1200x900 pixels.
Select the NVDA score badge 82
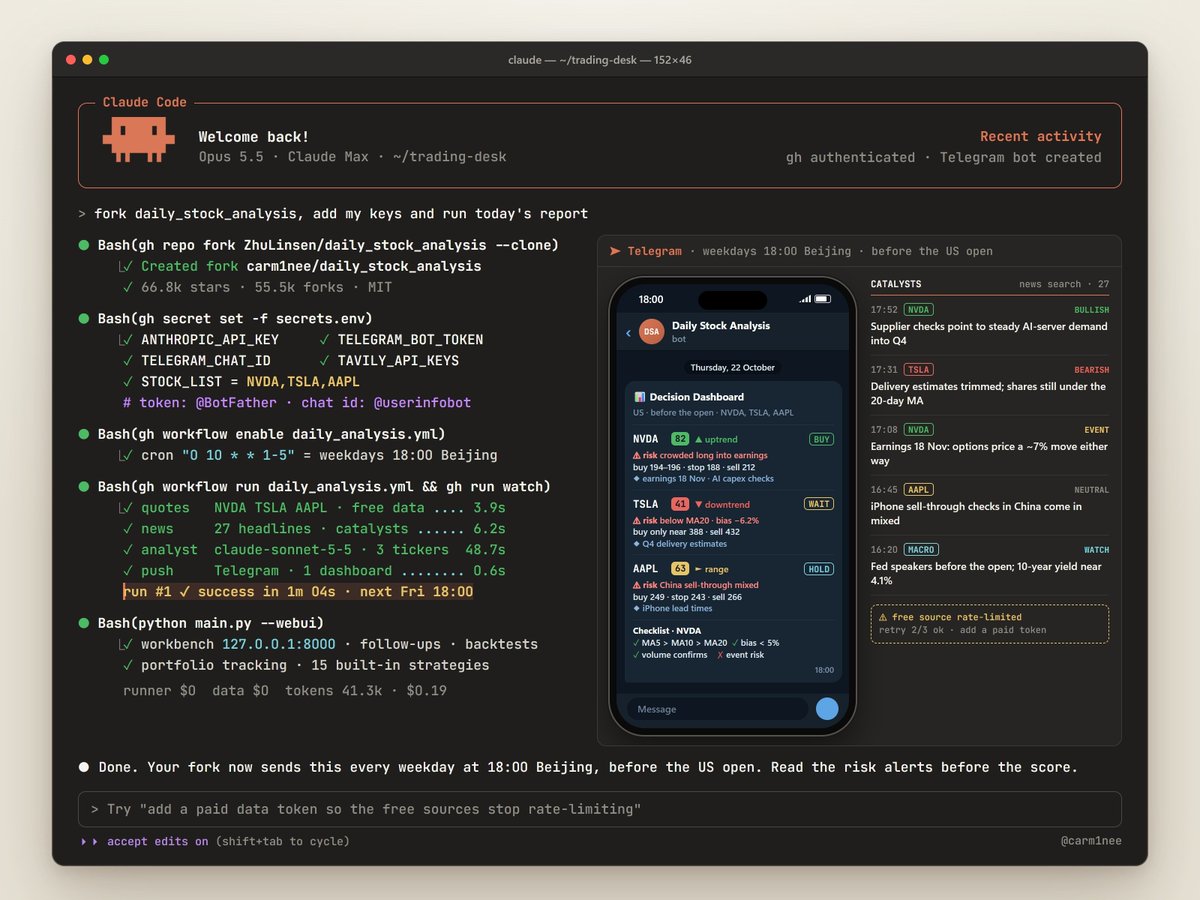click(680, 439)
